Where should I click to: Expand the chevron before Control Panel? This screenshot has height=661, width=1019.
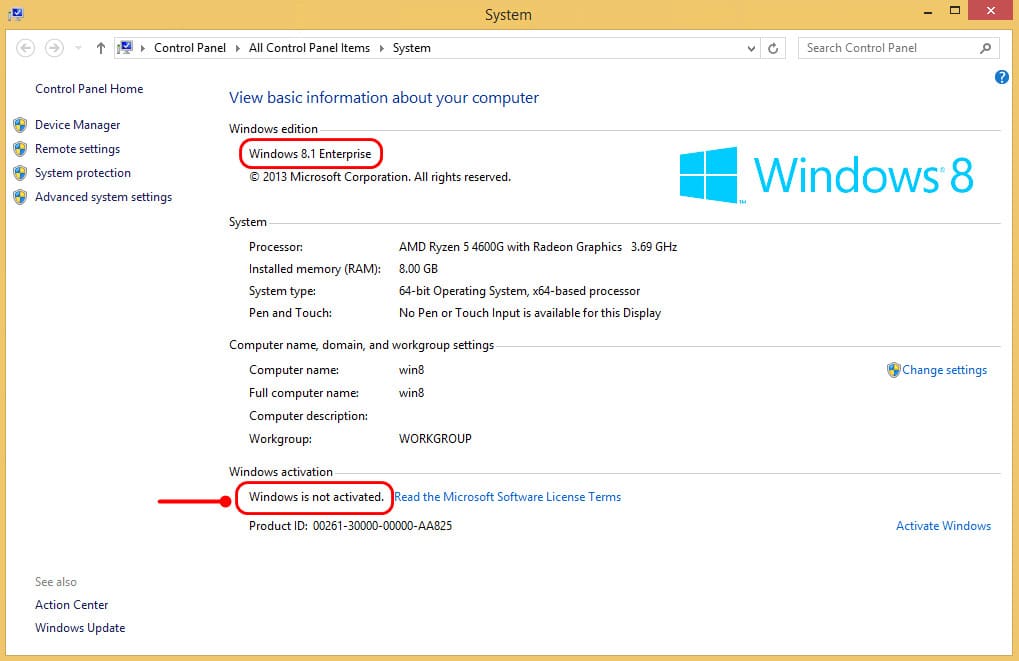pyautogui.click(x=143, y=48)
